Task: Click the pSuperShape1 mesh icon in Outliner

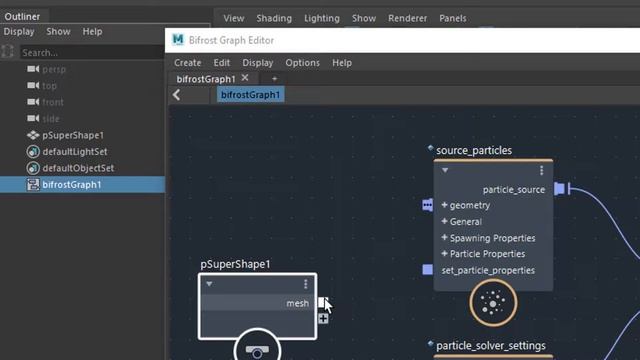Action: [33, 135]
